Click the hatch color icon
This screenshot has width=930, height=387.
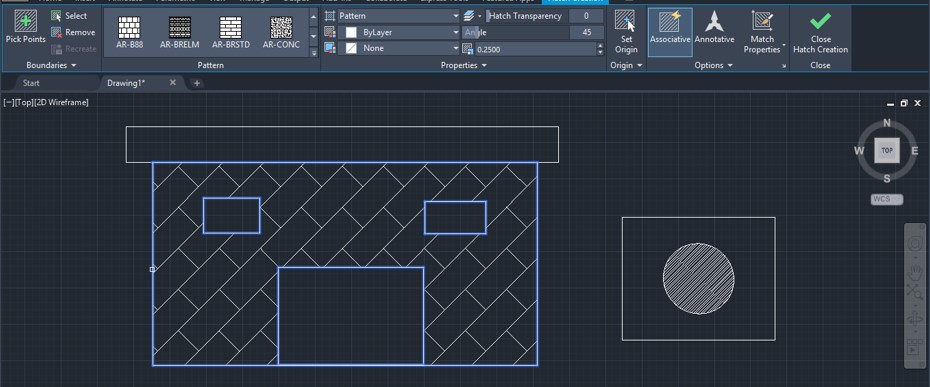pos(330,33)
